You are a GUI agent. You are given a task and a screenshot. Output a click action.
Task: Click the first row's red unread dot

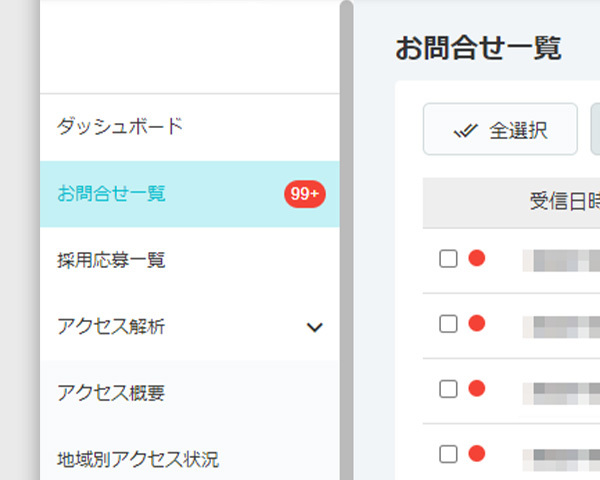click(x=477, y=258)
